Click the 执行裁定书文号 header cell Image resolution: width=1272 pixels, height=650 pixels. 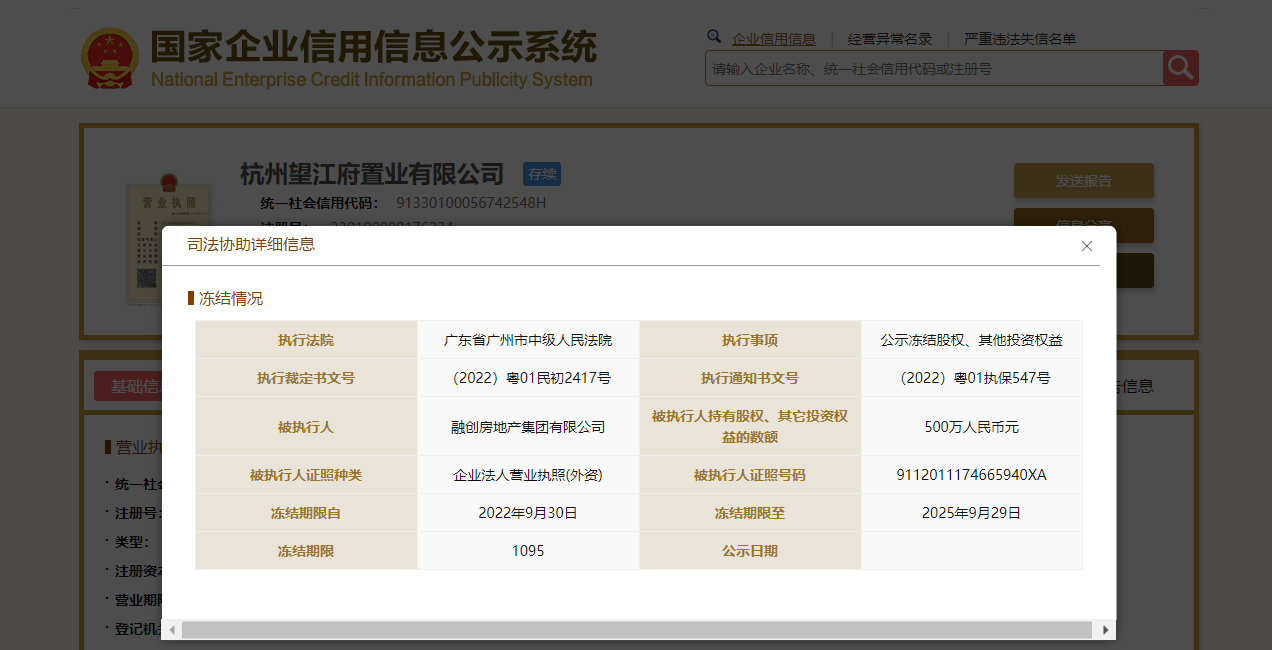click(306, 378)
